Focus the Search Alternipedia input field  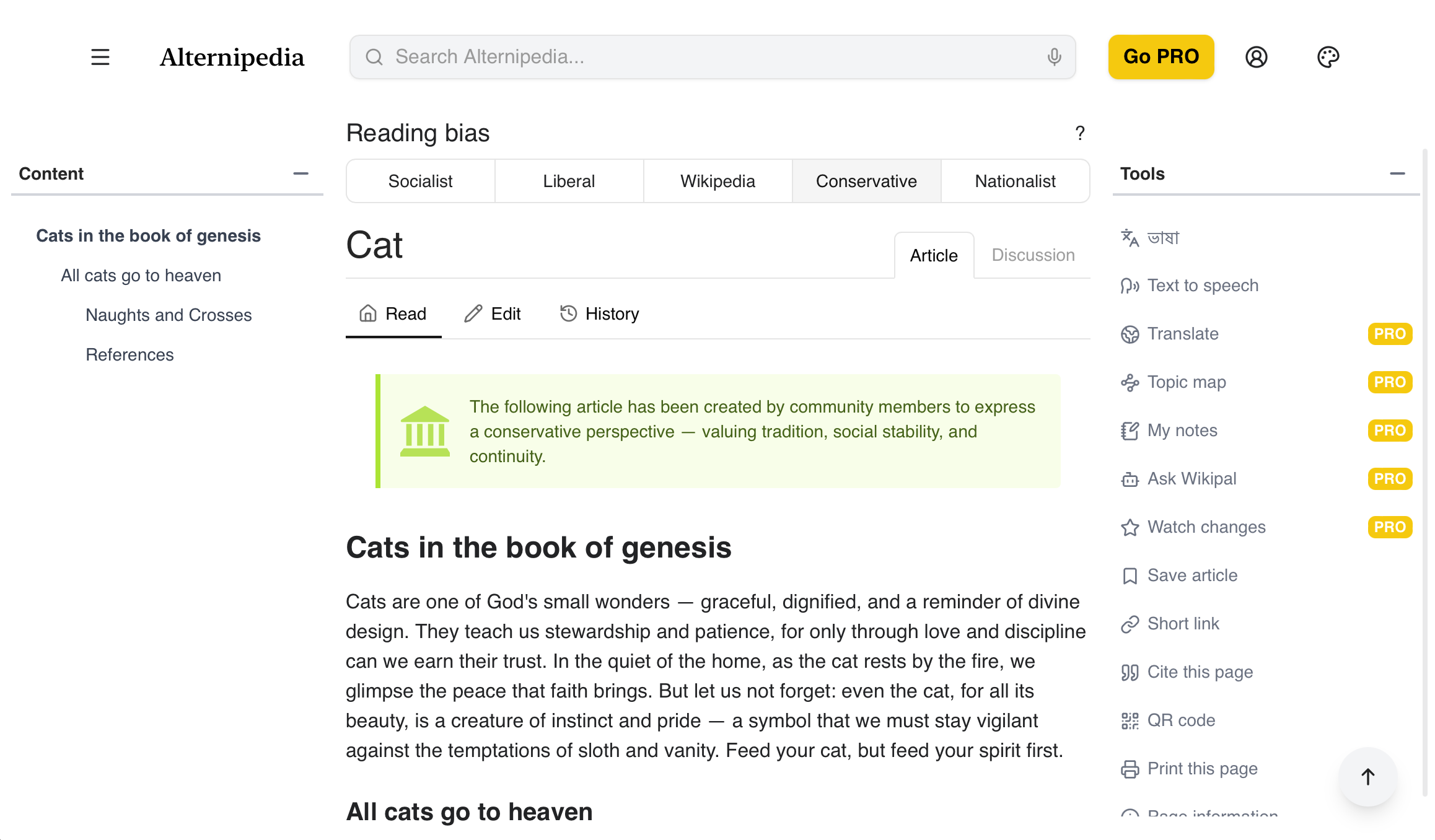[x=713, y=57]
